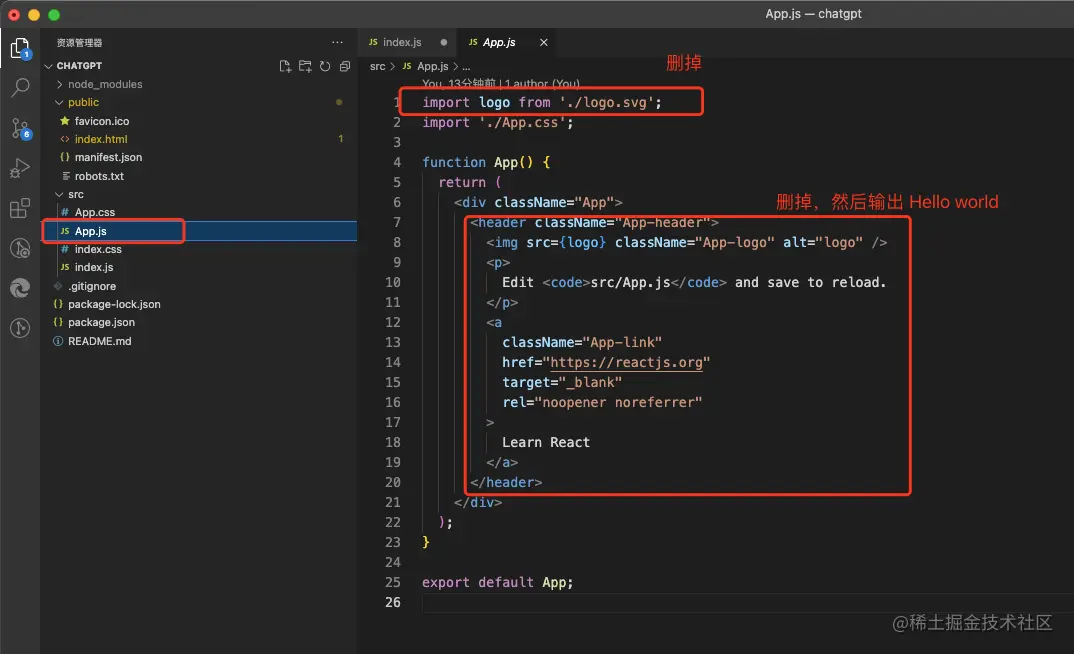Close the App.js editor tab
The width and height of the screenshot is (1074, 654).
(x=543, y=42)
